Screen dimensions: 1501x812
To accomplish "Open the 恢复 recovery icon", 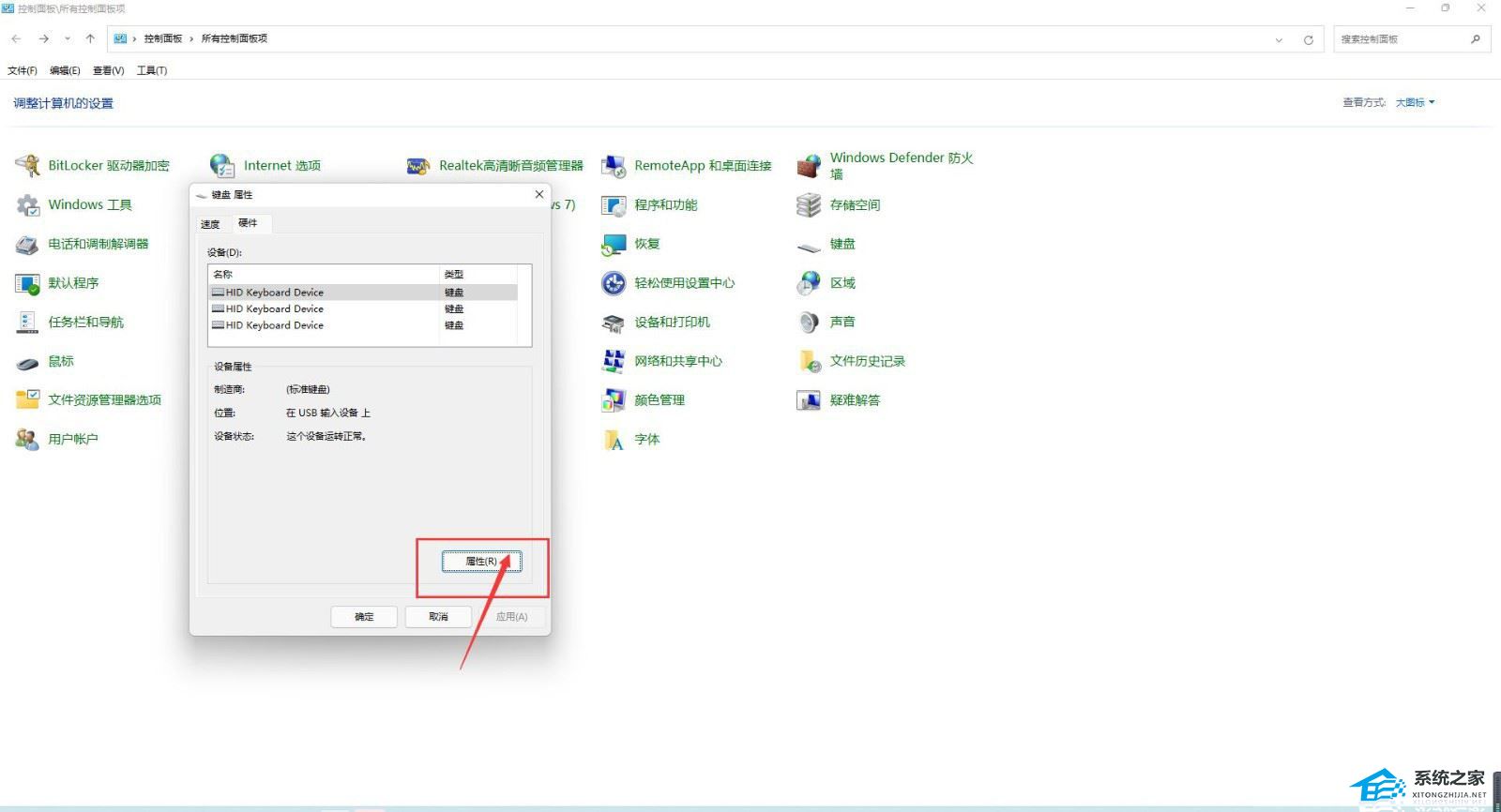I will [614, 245].
